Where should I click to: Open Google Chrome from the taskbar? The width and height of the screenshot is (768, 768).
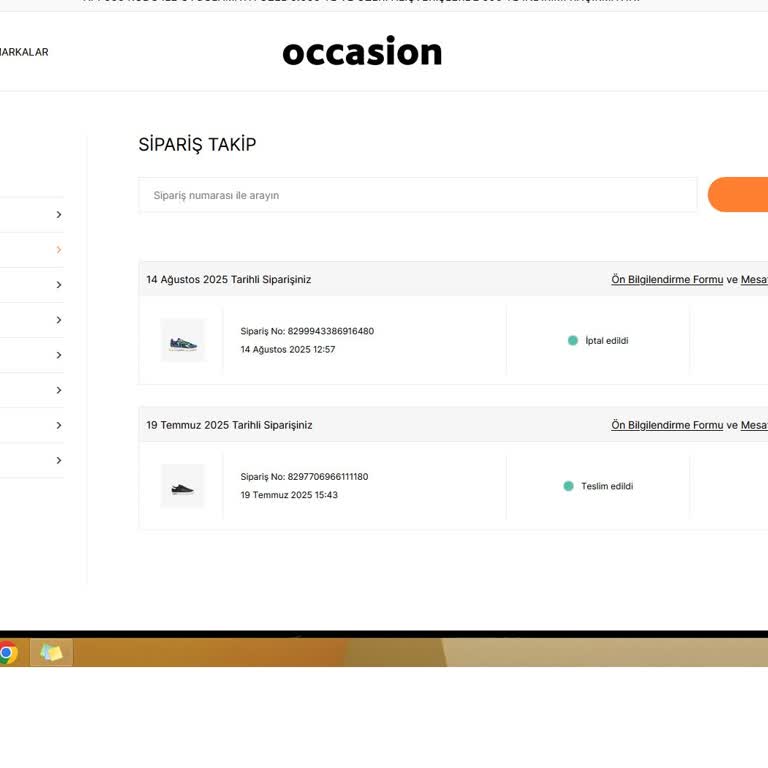(x=8, y=653)
